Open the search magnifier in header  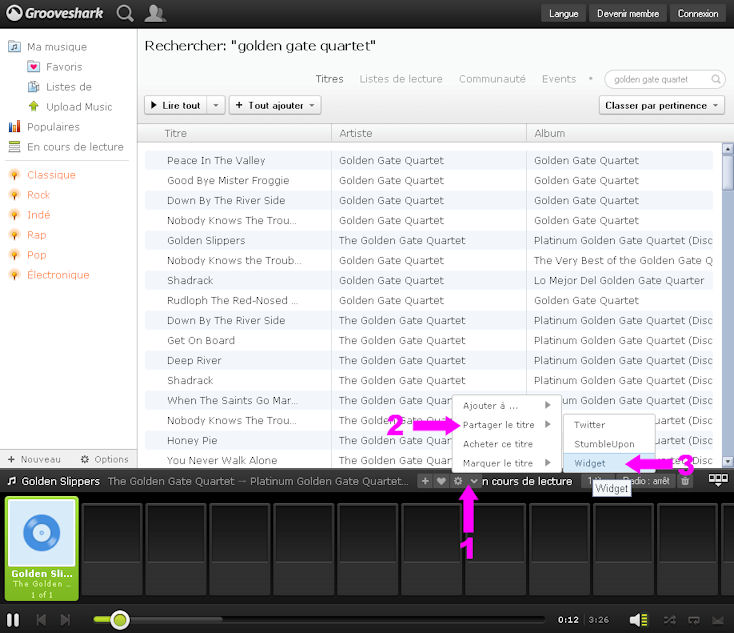click(x=125, y=13)
